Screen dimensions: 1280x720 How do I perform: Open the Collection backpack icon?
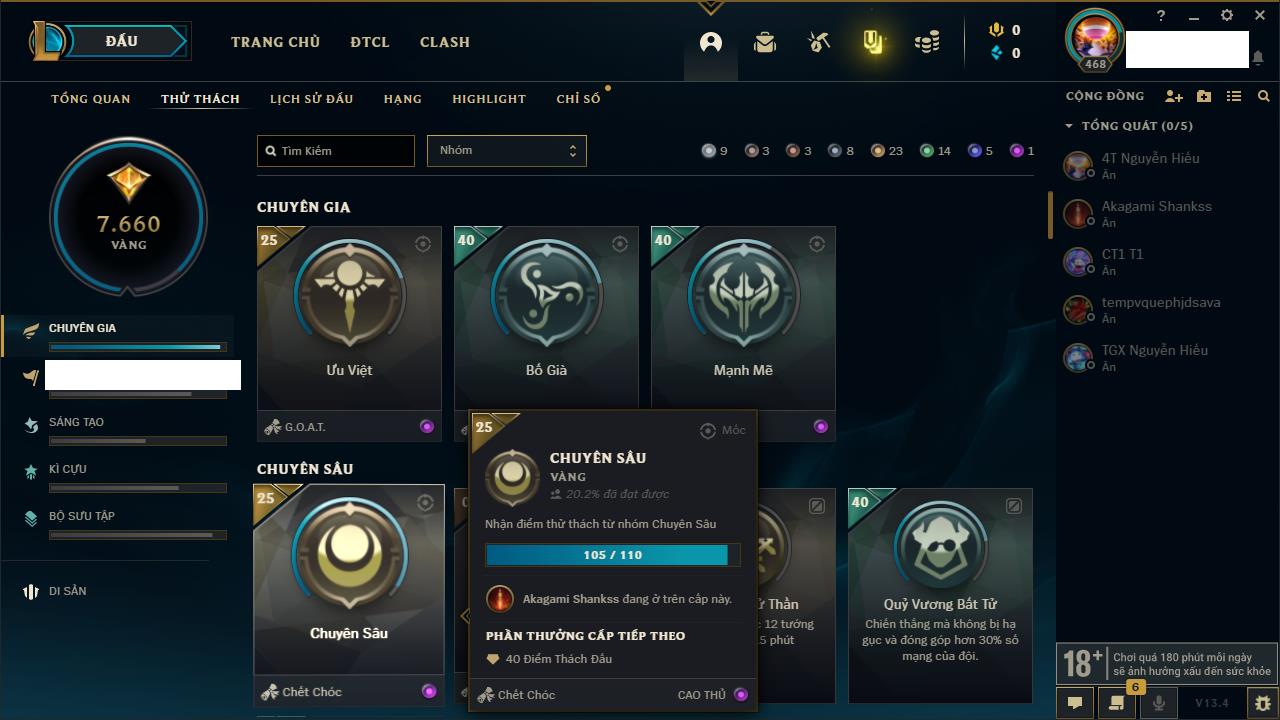765,42
